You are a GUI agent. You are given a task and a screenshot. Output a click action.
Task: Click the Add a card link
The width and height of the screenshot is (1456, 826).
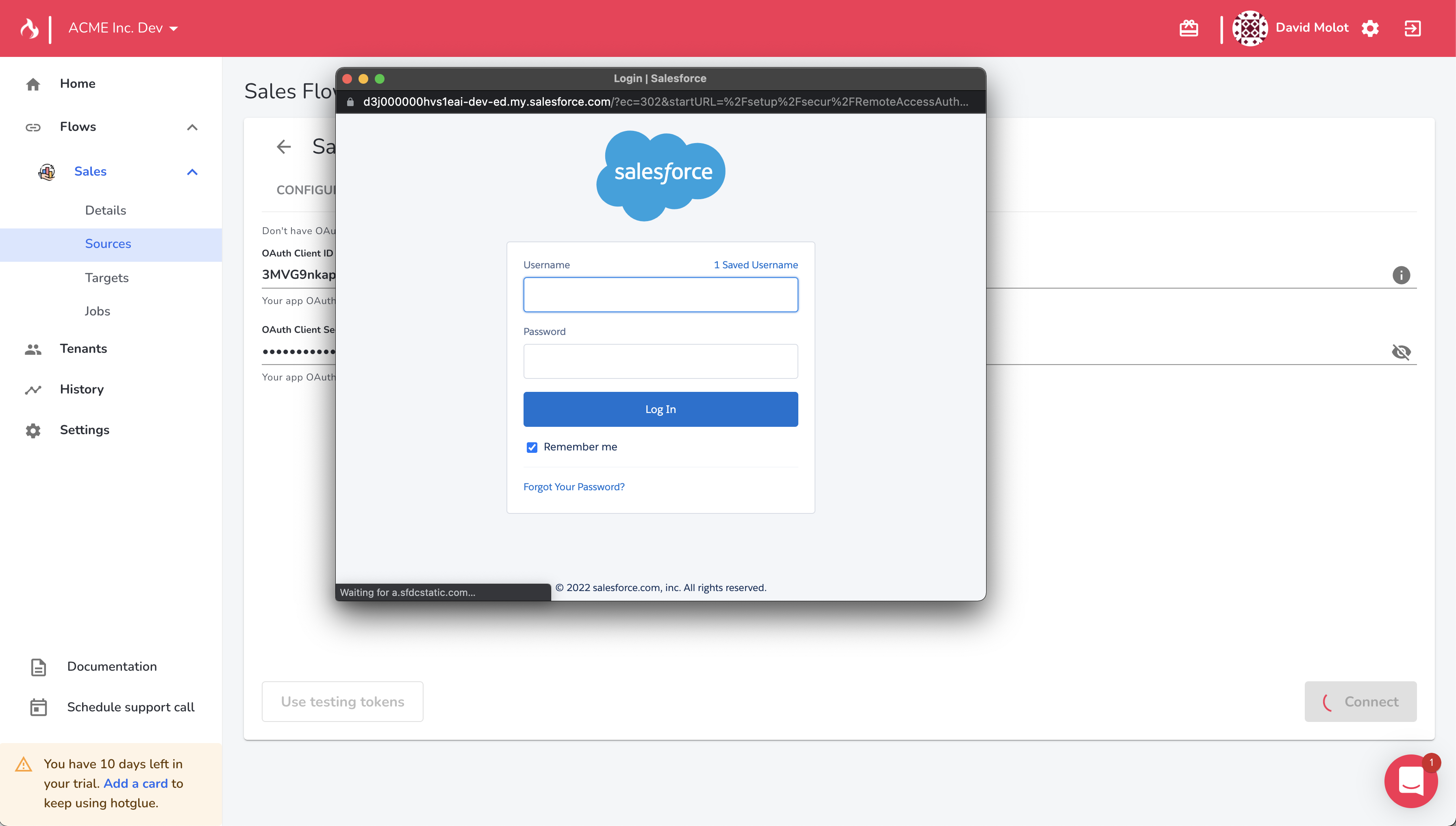(136, 783)
